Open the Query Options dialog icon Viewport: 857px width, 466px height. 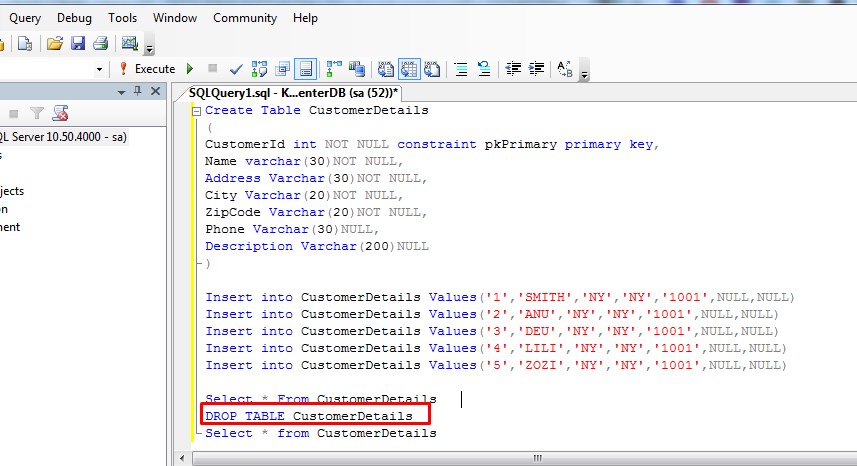pyautogui.click(x=283, y=69)
